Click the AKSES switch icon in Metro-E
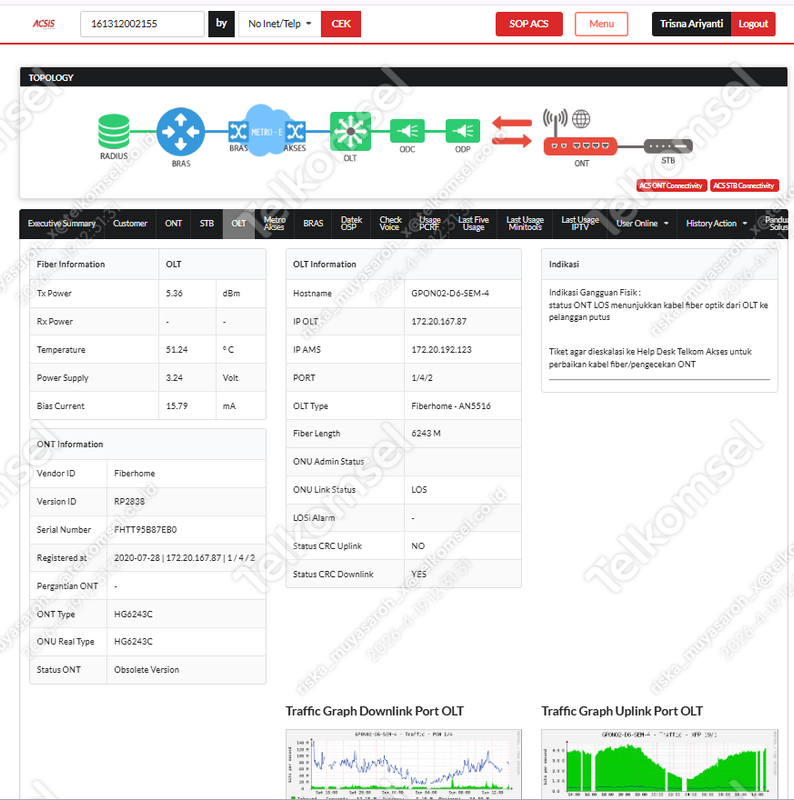This screenshot has height=800, width=794. point(295,132)
